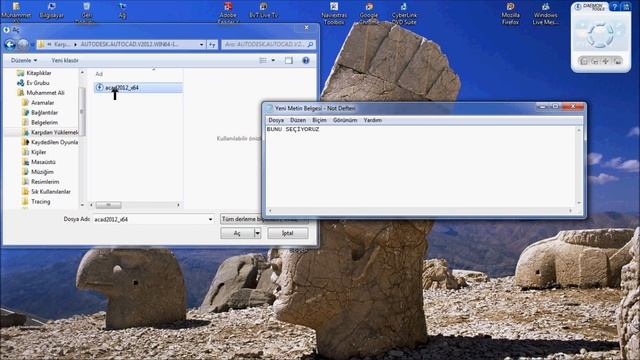Open the Ağ network desktop icon

pyautogui.click(x=122, y=10)
